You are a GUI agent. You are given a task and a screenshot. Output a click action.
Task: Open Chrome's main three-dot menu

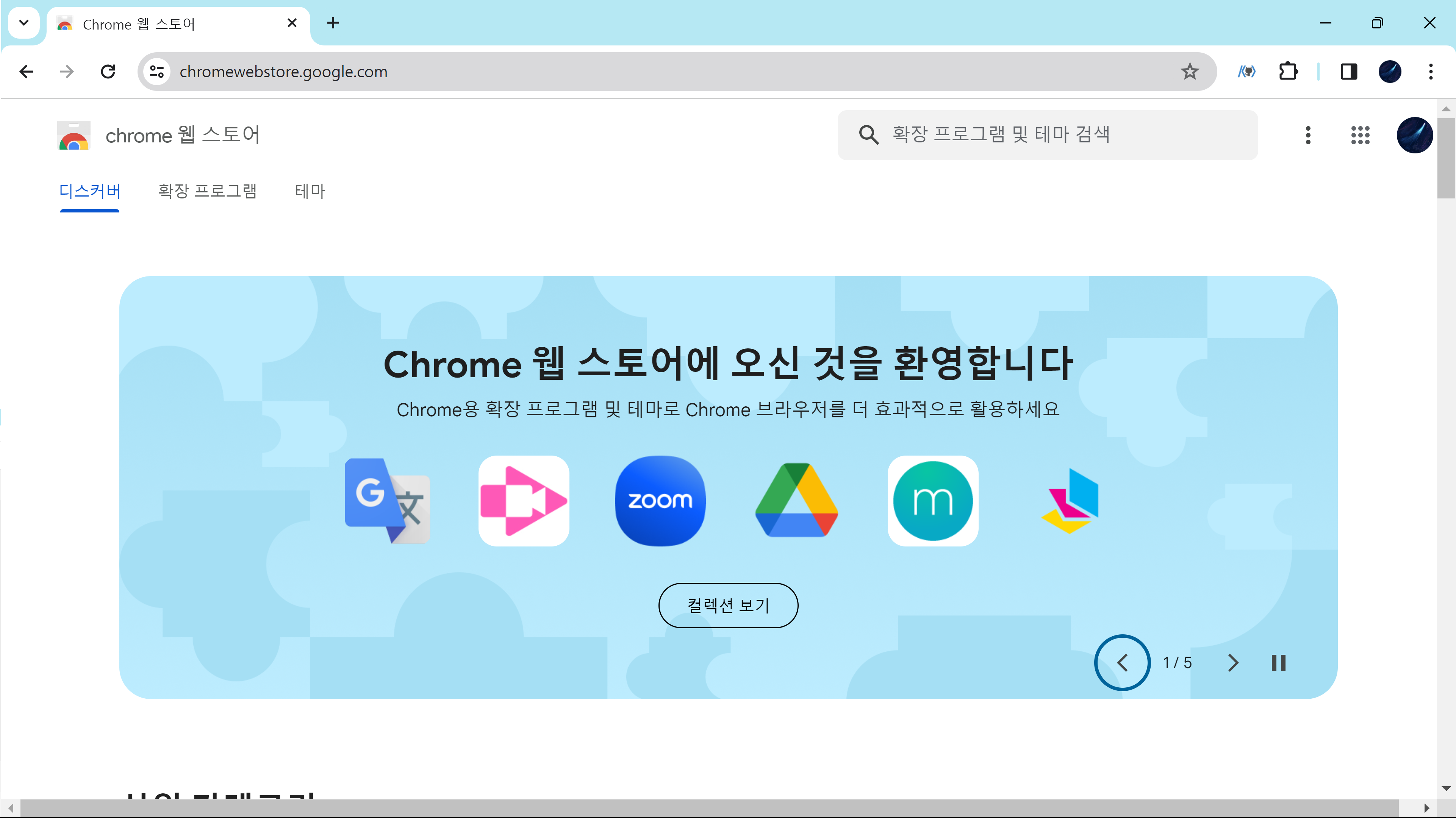[1431, 72]
